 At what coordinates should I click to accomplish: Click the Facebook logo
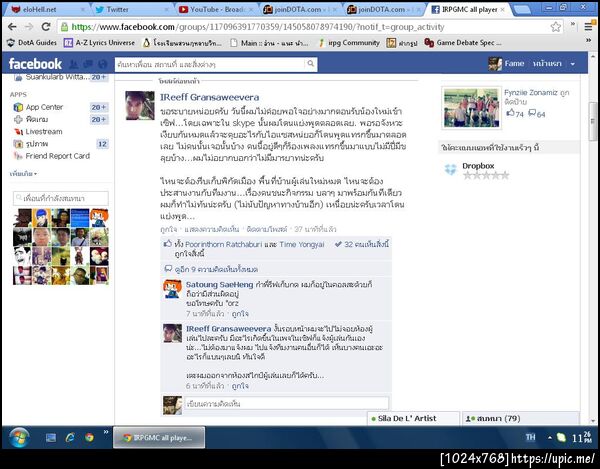click(35, 64)
